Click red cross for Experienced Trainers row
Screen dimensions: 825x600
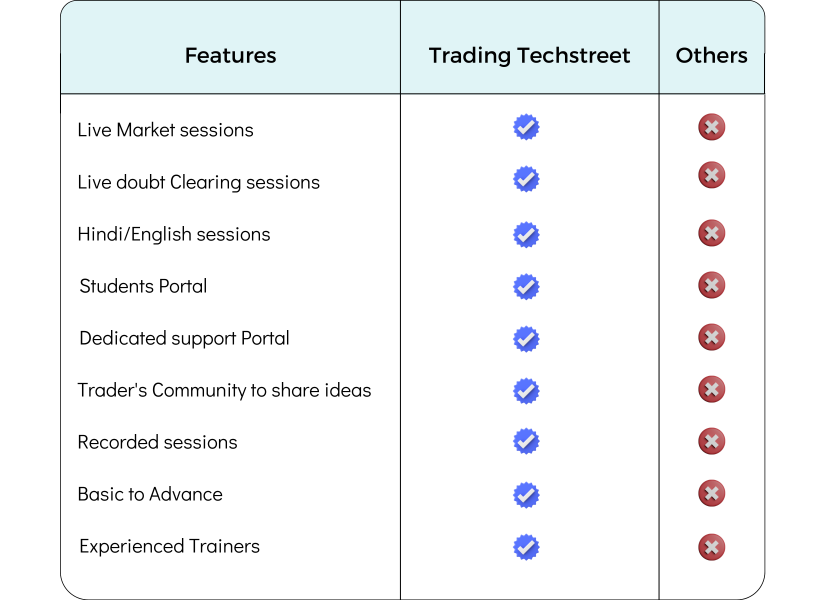click(711, 547)
